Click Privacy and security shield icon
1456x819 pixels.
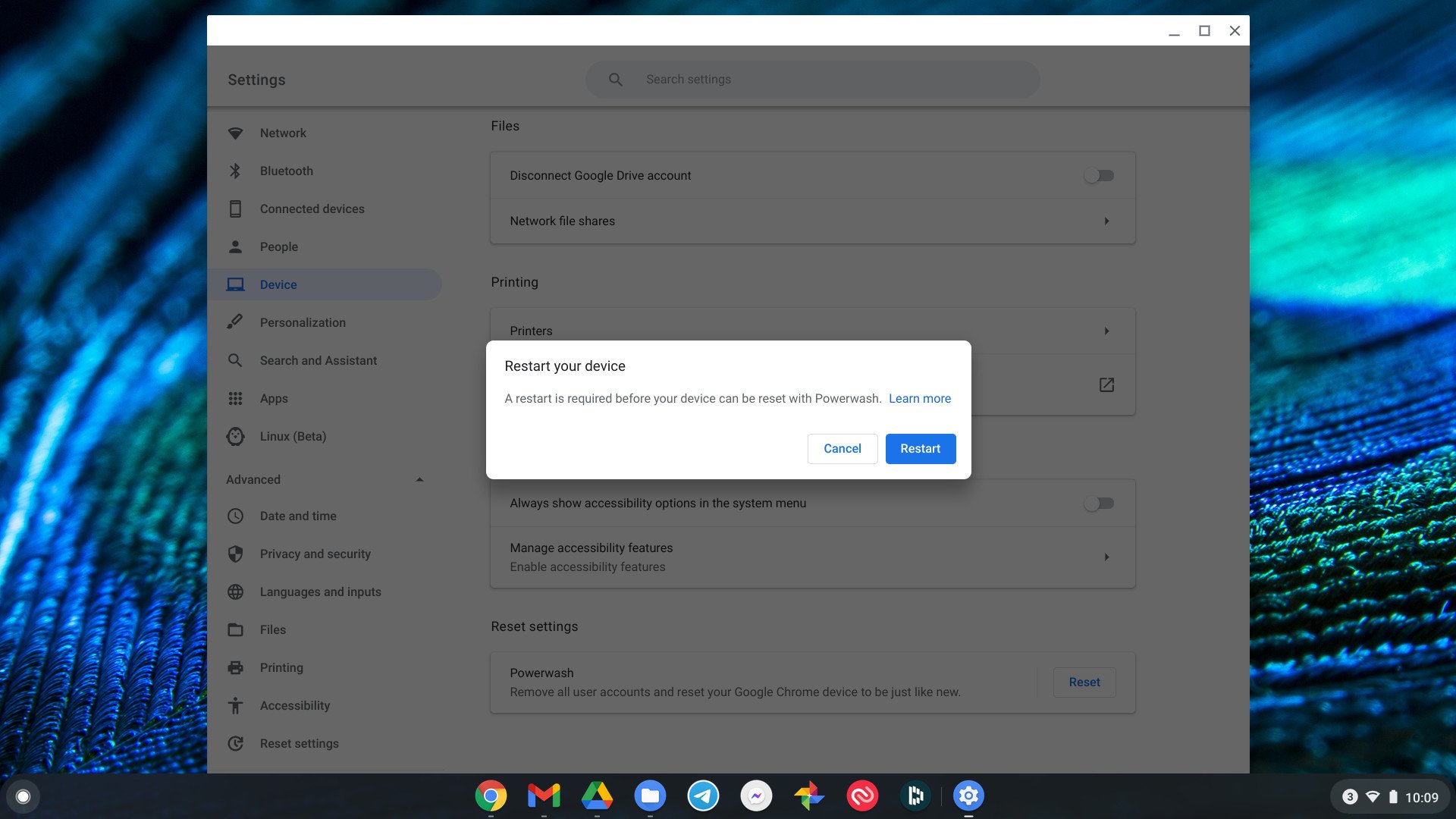[235, 554]
